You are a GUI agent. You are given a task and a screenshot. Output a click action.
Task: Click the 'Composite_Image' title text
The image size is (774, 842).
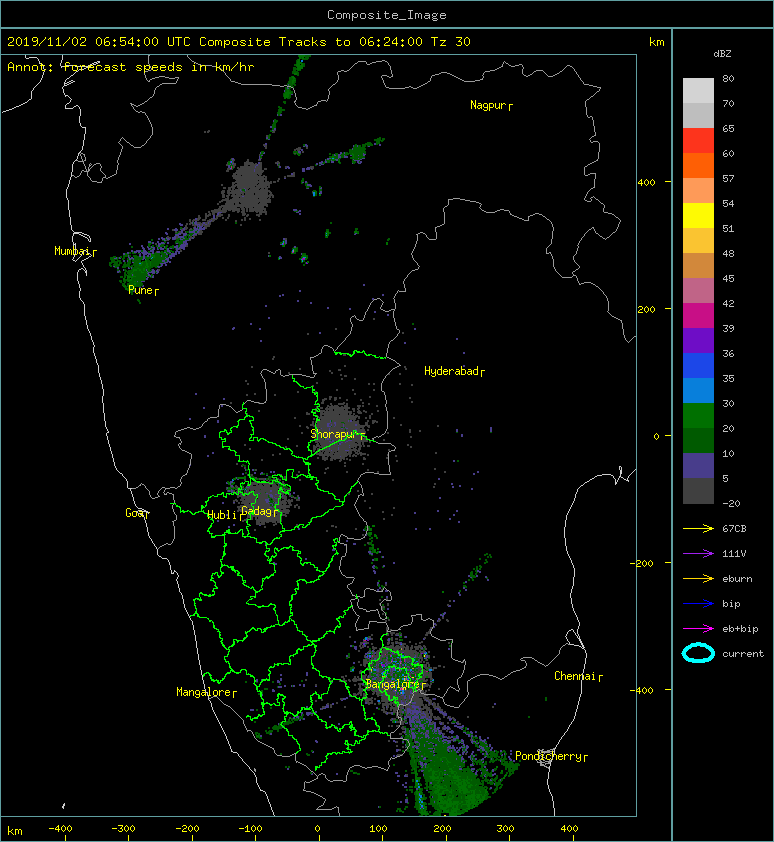pyautogui.click(x=387, y=15)
